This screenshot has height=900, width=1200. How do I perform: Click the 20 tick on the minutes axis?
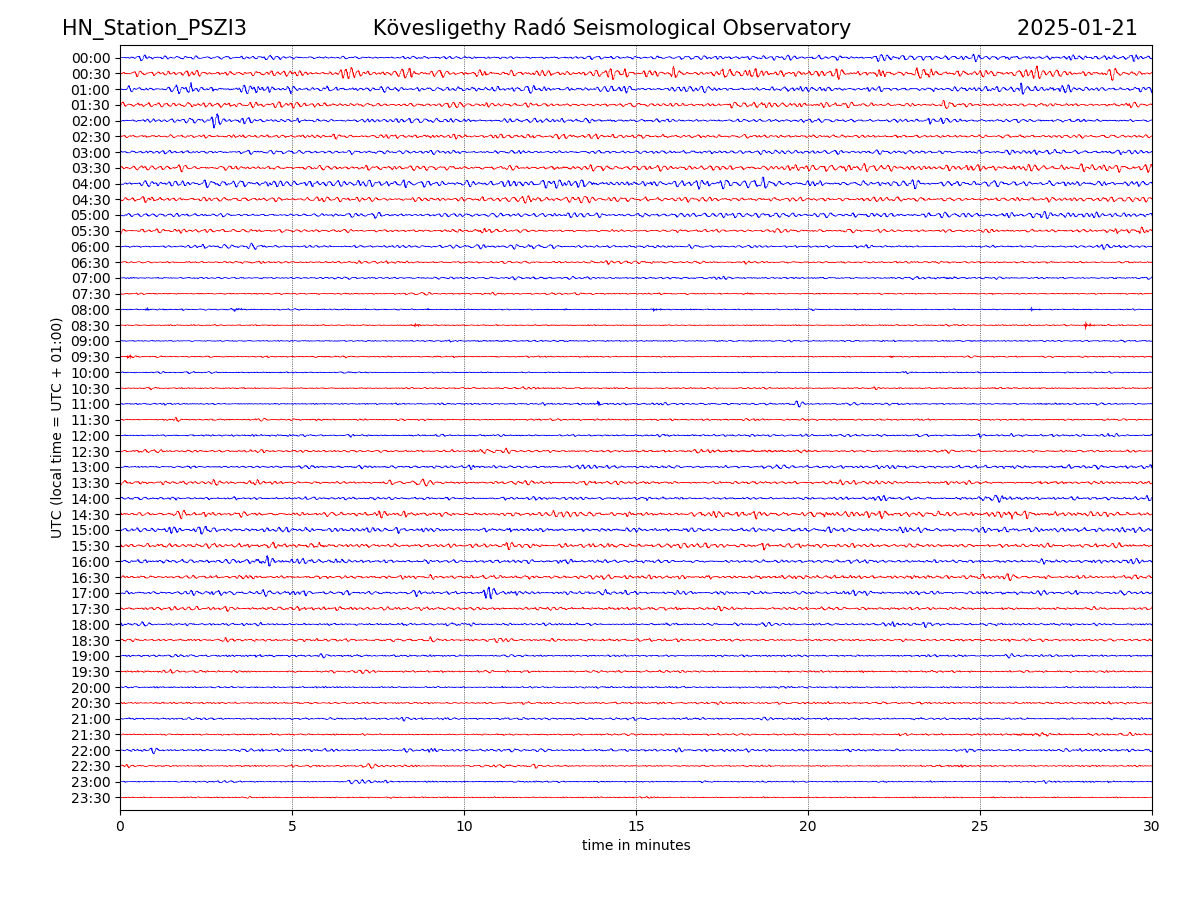[x=808, y=827]
